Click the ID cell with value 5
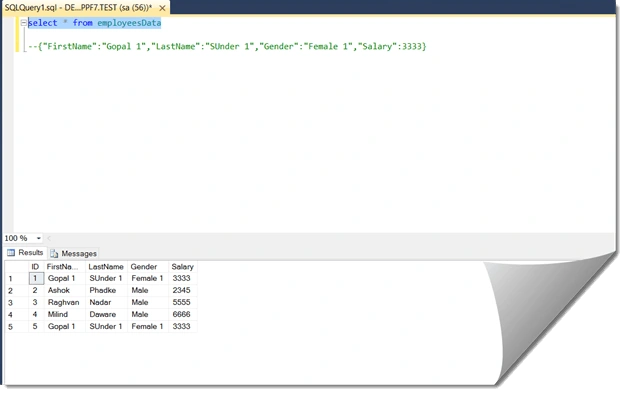The height and width of the screenshot is (393, 624). click(x=36, y=327)
